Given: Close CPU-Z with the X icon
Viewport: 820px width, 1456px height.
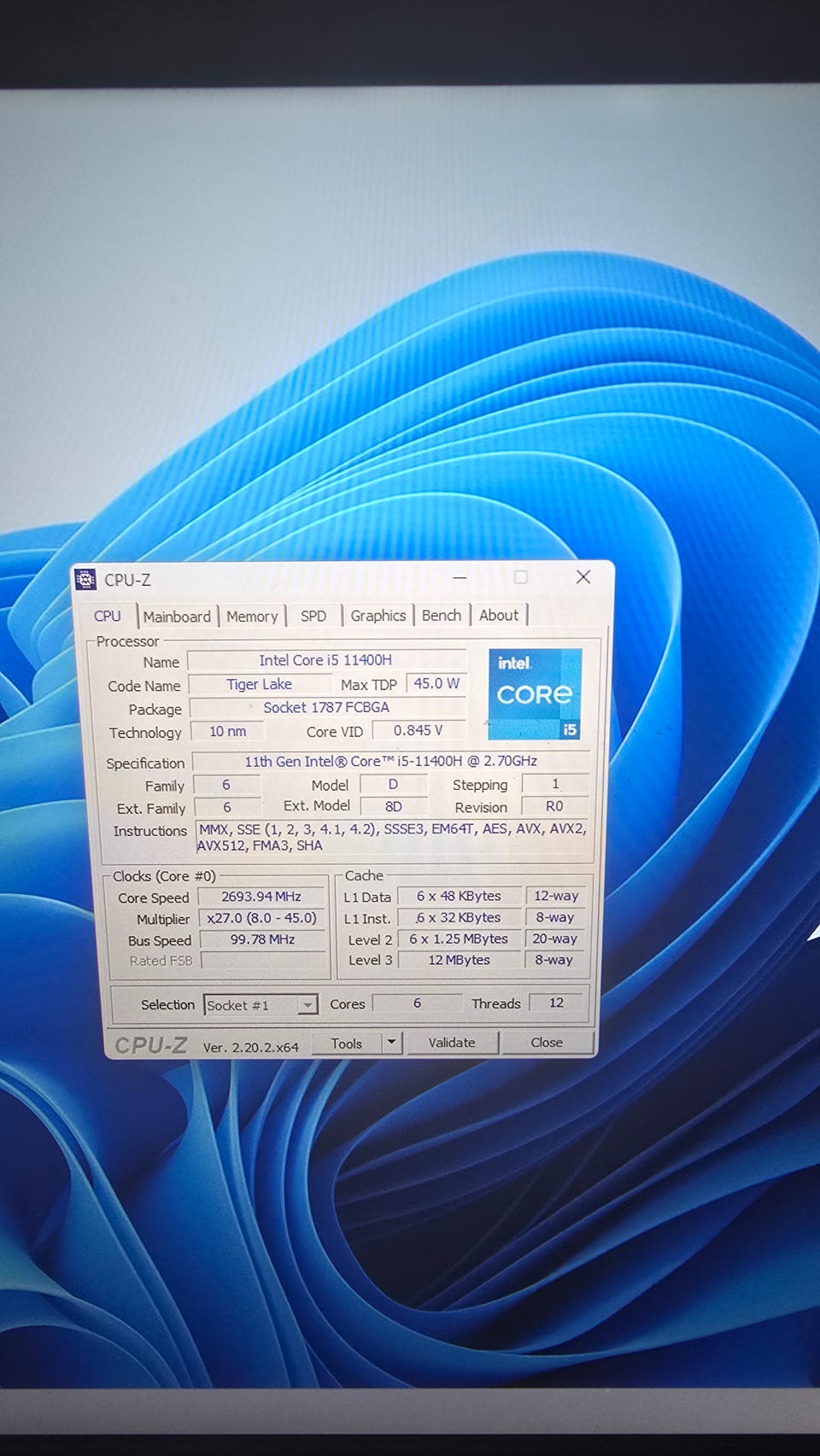Looking at the screenshot, I should (583, 577).
